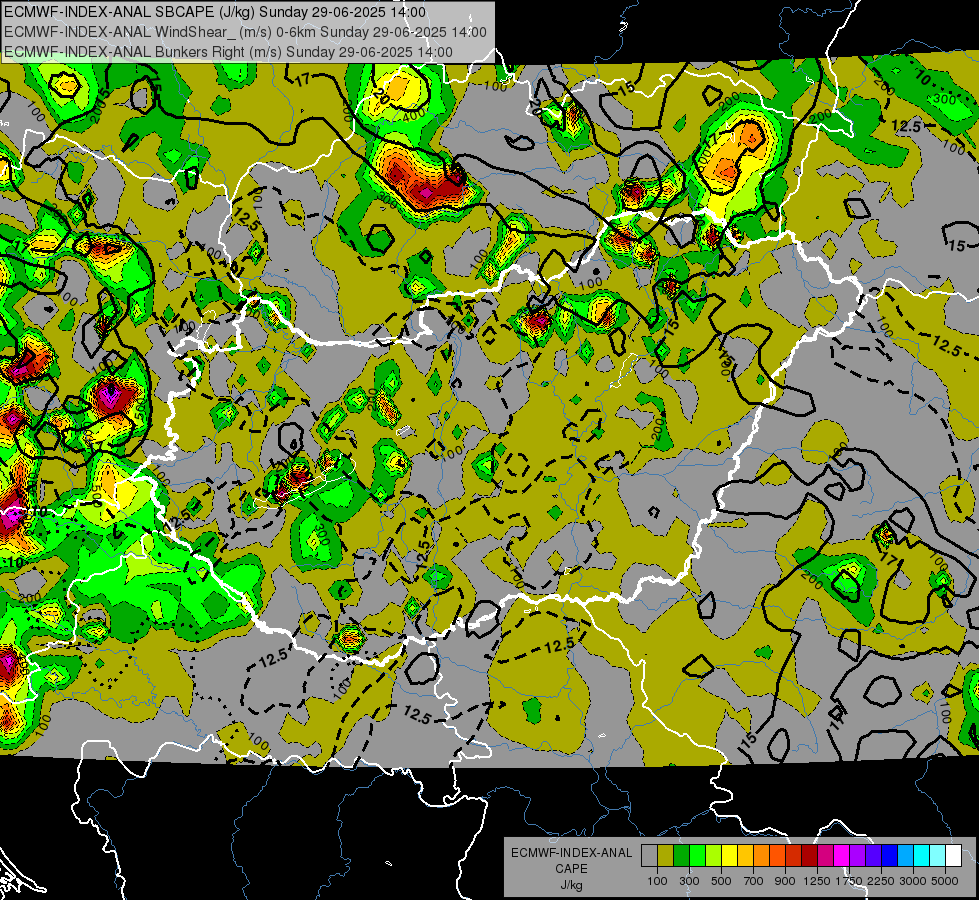
Task: Click the J/kg unit label in legend
Action: coord(571,885)
